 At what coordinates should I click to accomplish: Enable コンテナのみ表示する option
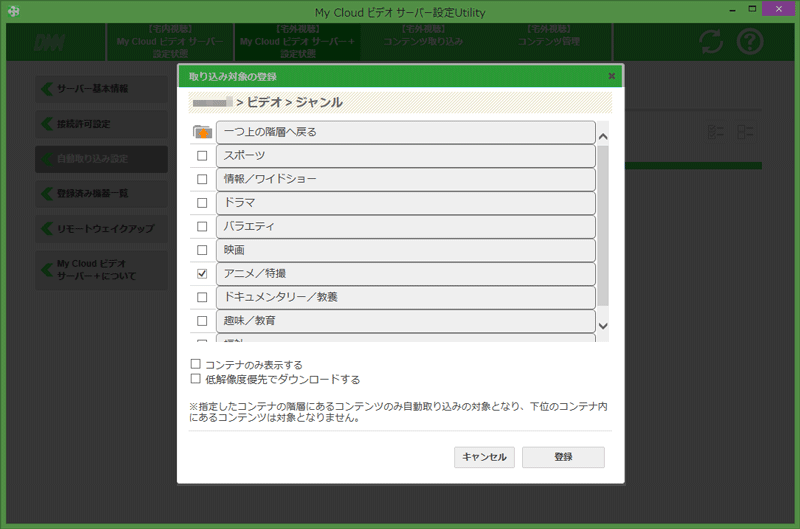pos(195,364)
